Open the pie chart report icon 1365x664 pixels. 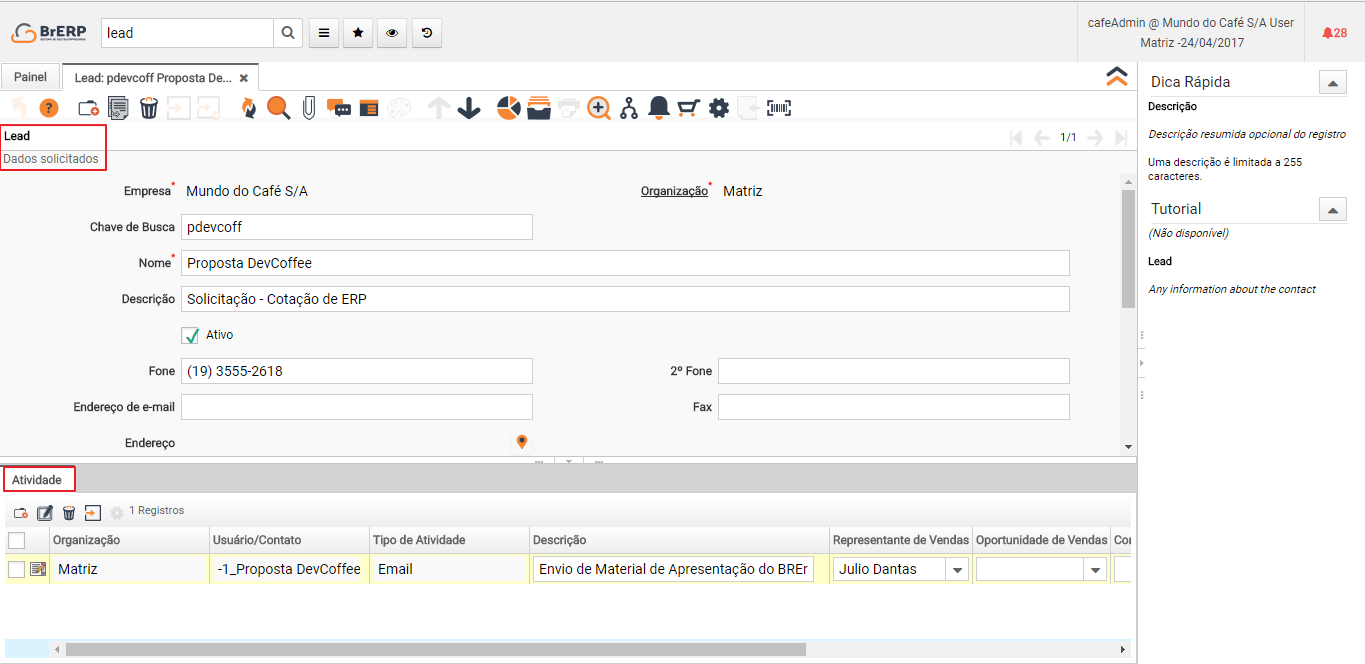pyautogui.click(x=509, y=108)
